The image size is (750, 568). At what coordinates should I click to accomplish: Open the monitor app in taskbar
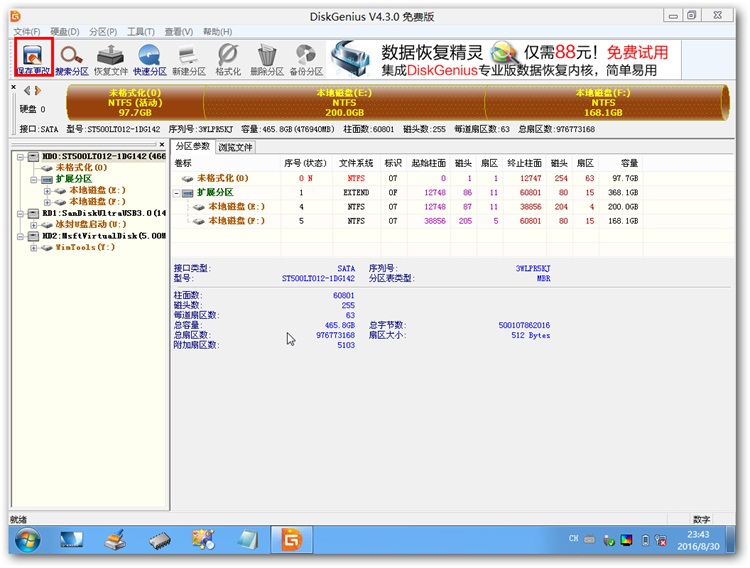[71, 541]
